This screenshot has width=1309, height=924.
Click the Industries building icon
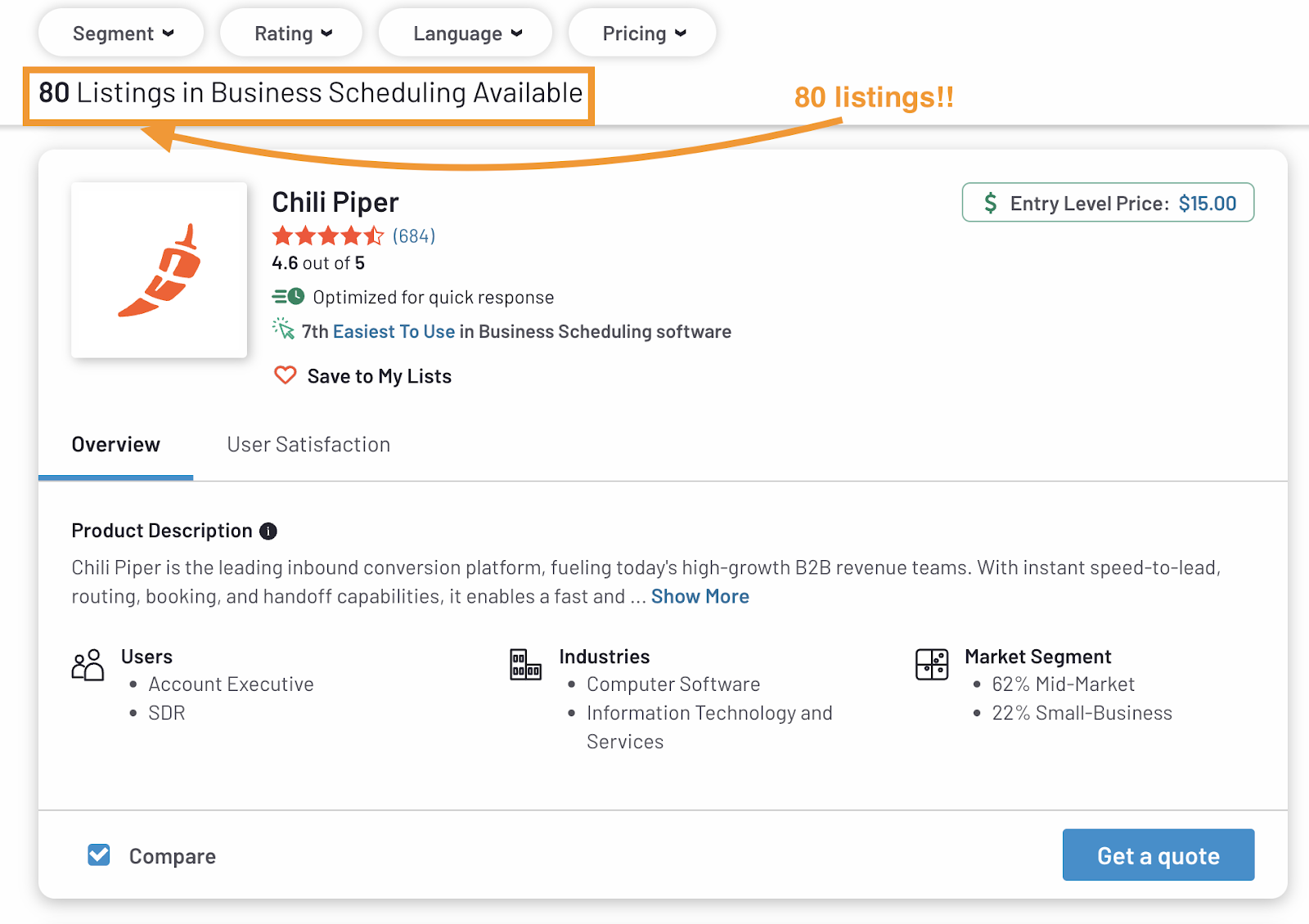525,664
